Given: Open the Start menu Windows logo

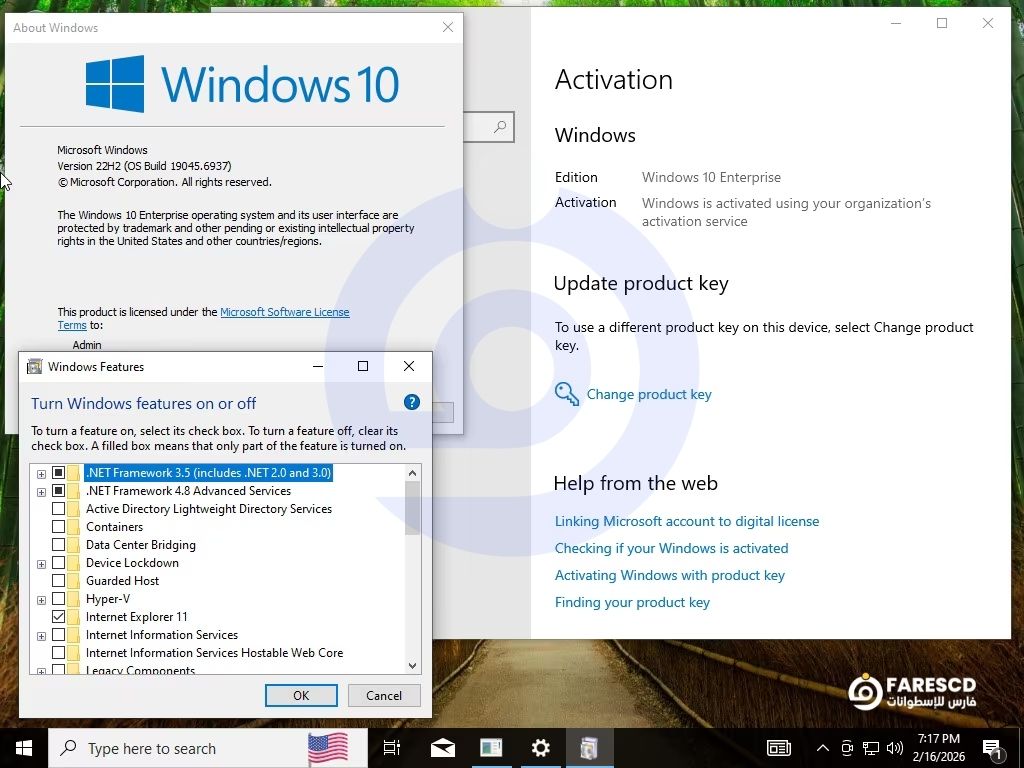Looking at the screenshot, I should [x=24, y=748].
